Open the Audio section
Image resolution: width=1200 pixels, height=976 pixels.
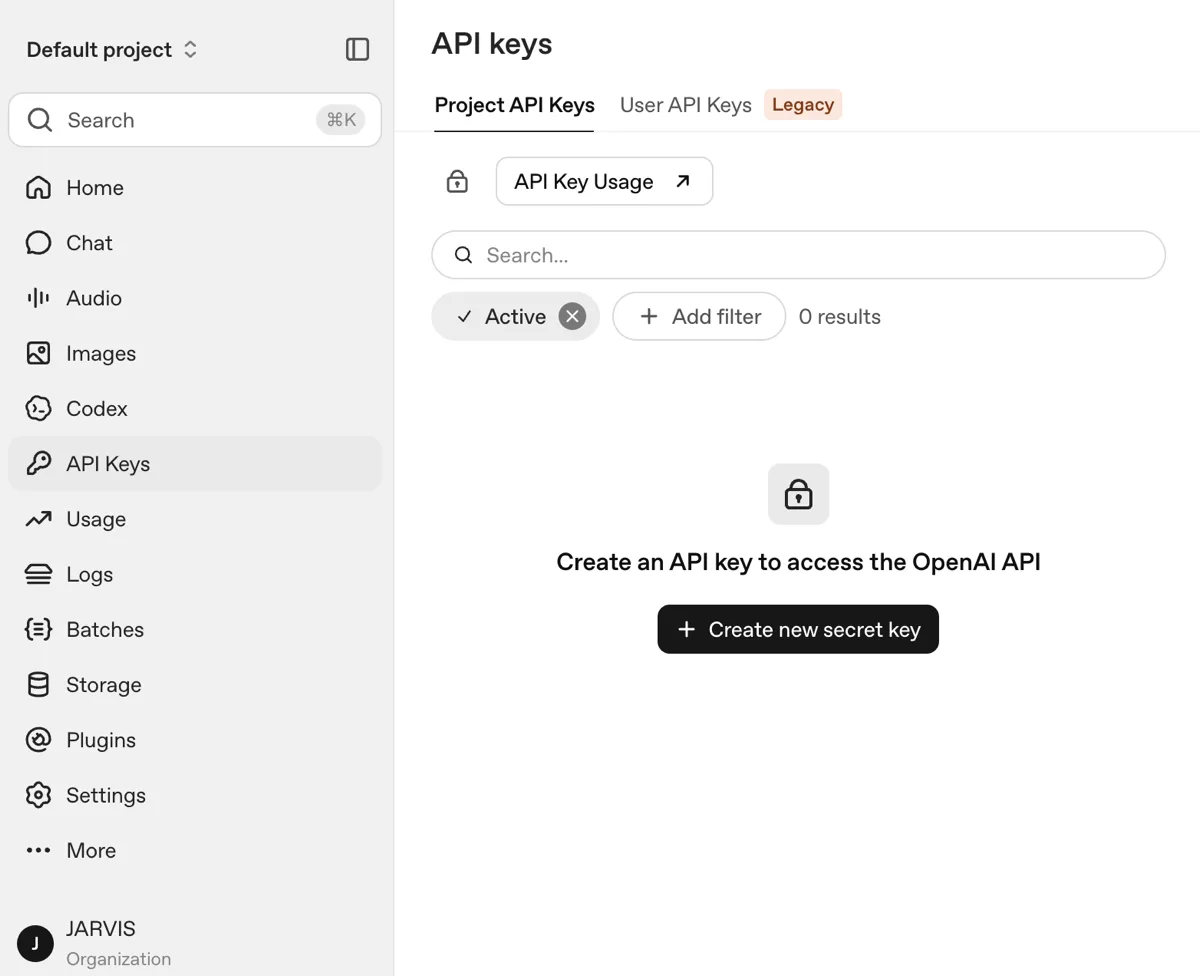tap(195, 298)
